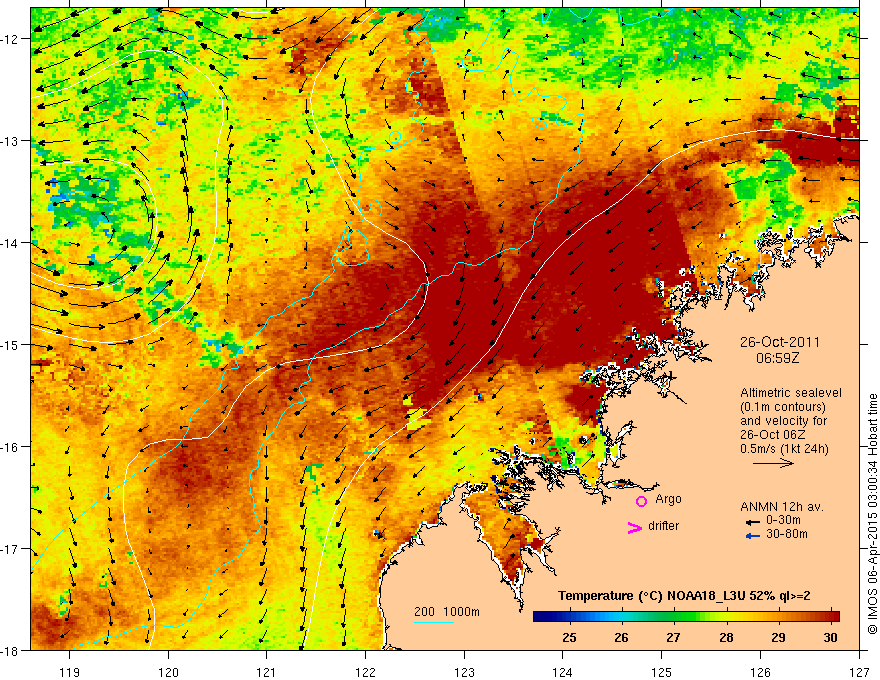Click the color bar tick label 28
Image resolution: width=880 pixels, height=680 pixels.
point(726,638)
